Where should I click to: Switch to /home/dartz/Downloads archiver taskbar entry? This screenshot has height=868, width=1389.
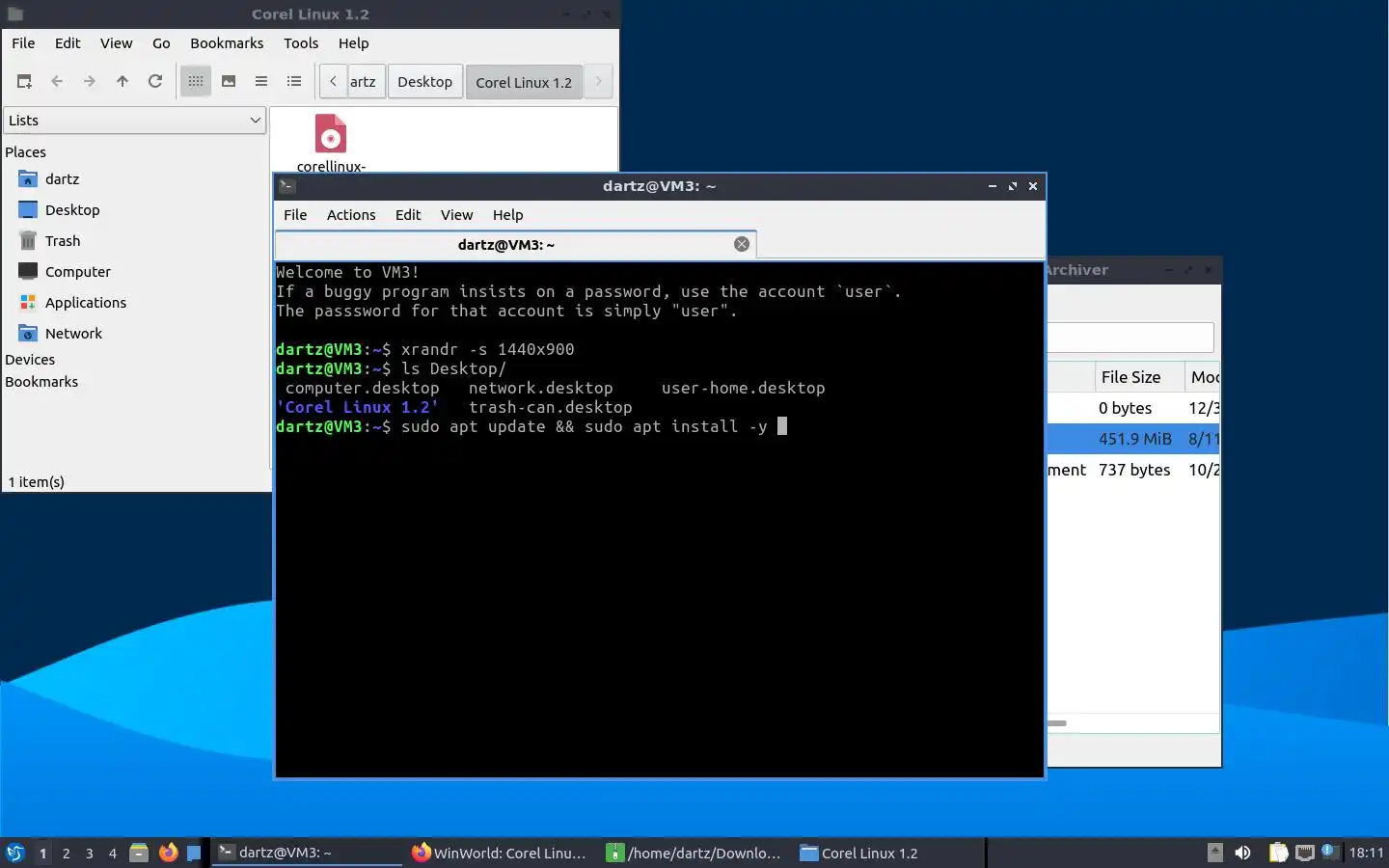coord(694,853)
